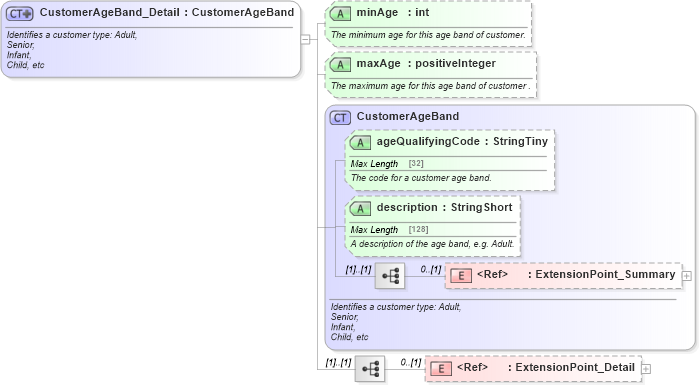Click the Max Length [128] facet
The height and width of the screenshot is (386, 699).
coord(389,230)
